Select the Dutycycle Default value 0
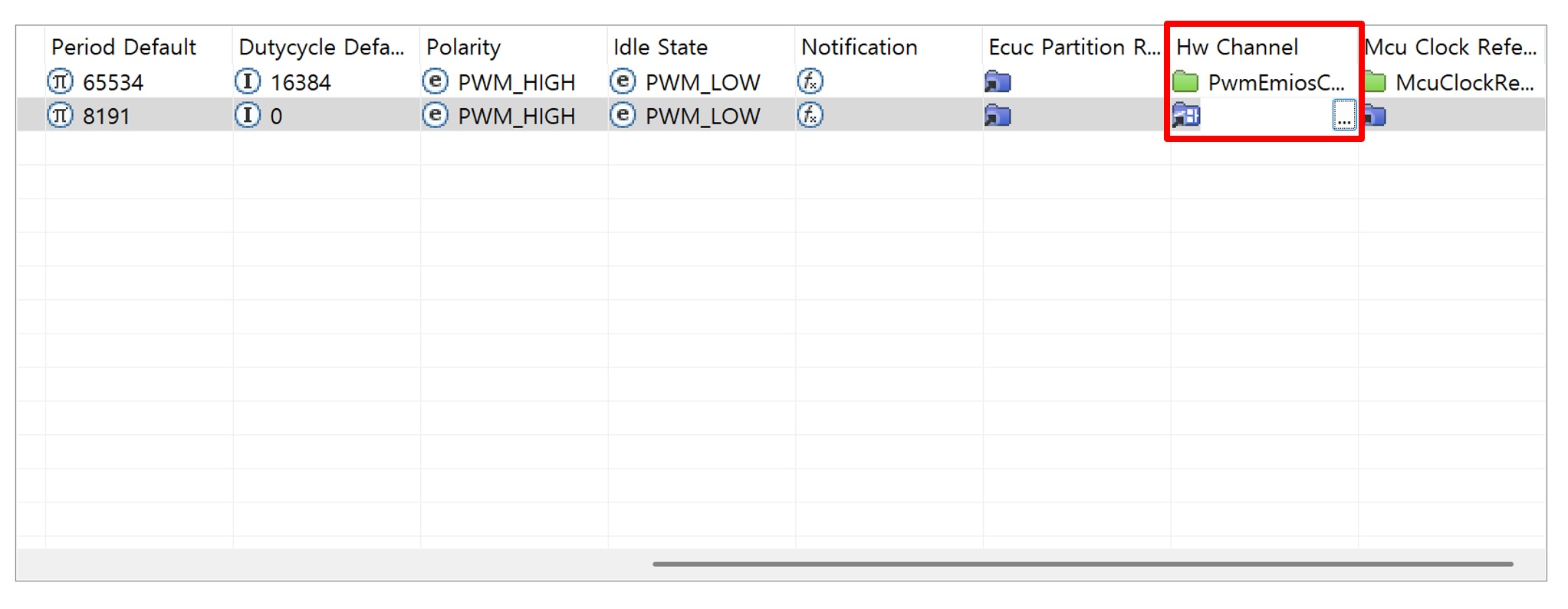Screen dimensions: 1568x609 pyautogui.click(x=276, y=116)
